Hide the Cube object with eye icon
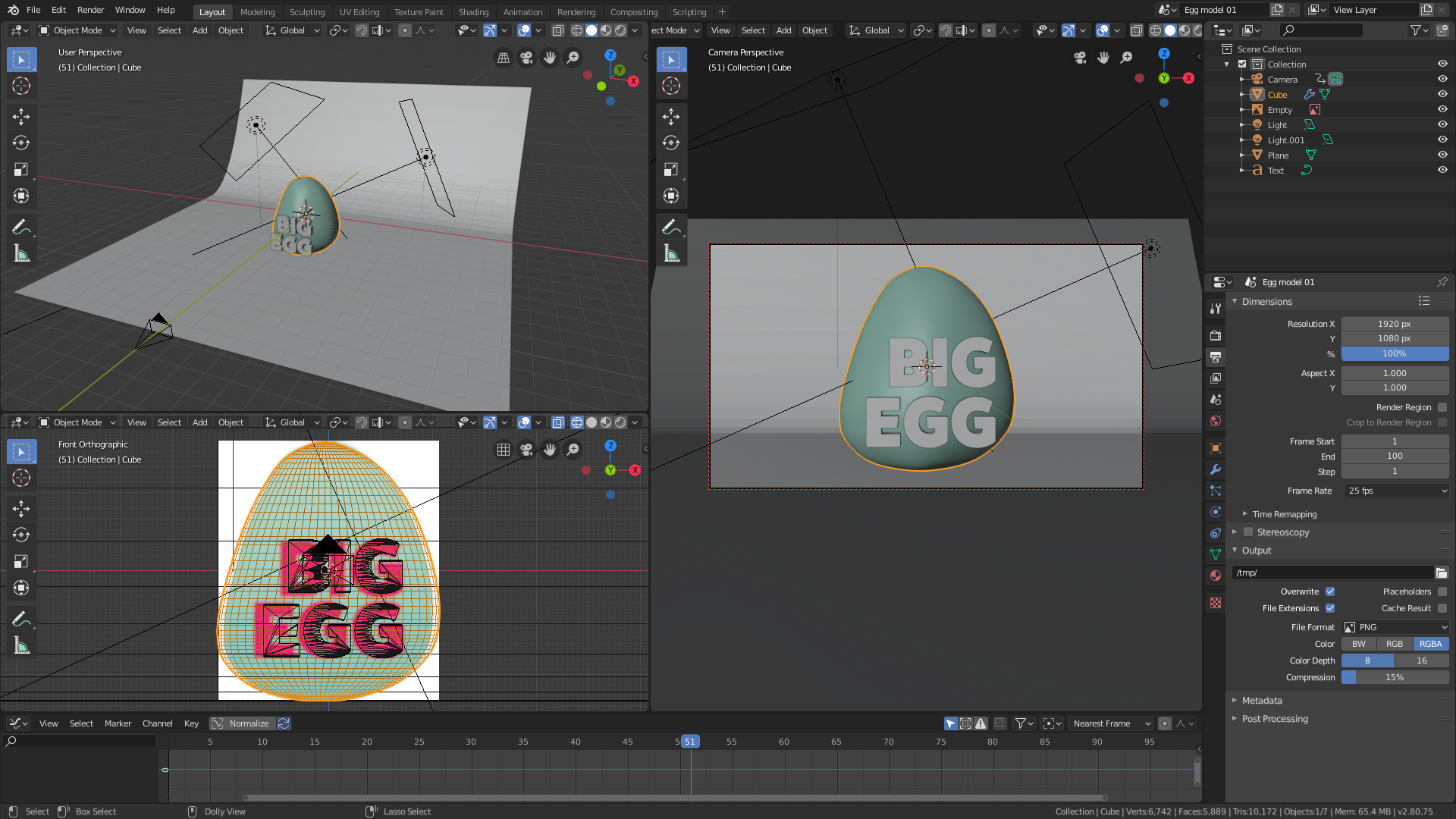Image resolution: width=1456 pixels, height=819 pixels. click(x=1442, y=94)
